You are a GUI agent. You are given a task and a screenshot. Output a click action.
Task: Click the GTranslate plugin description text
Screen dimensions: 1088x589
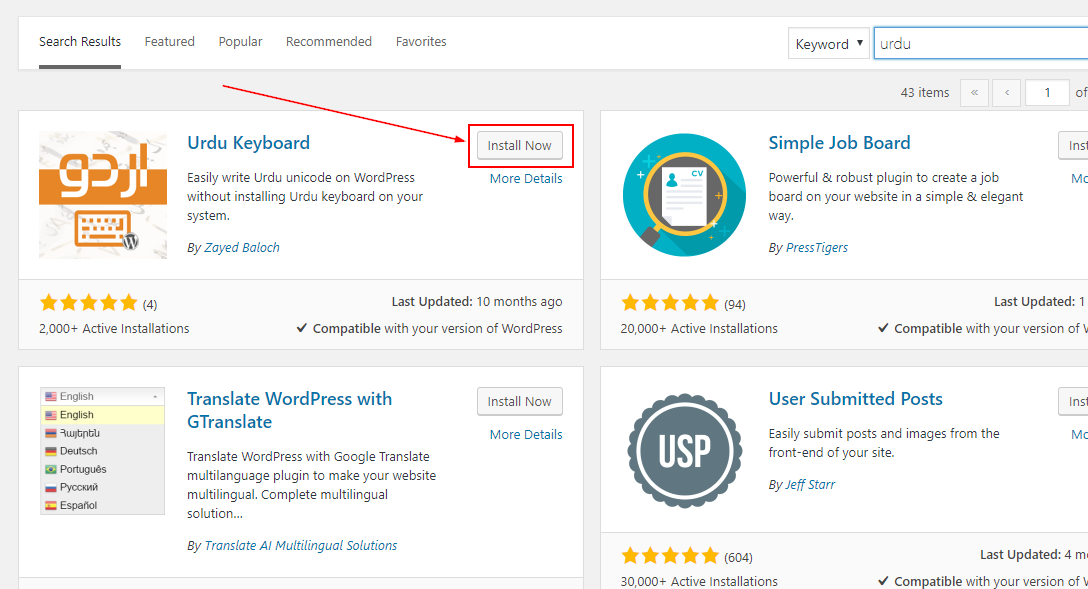click(x=312, y=485)
